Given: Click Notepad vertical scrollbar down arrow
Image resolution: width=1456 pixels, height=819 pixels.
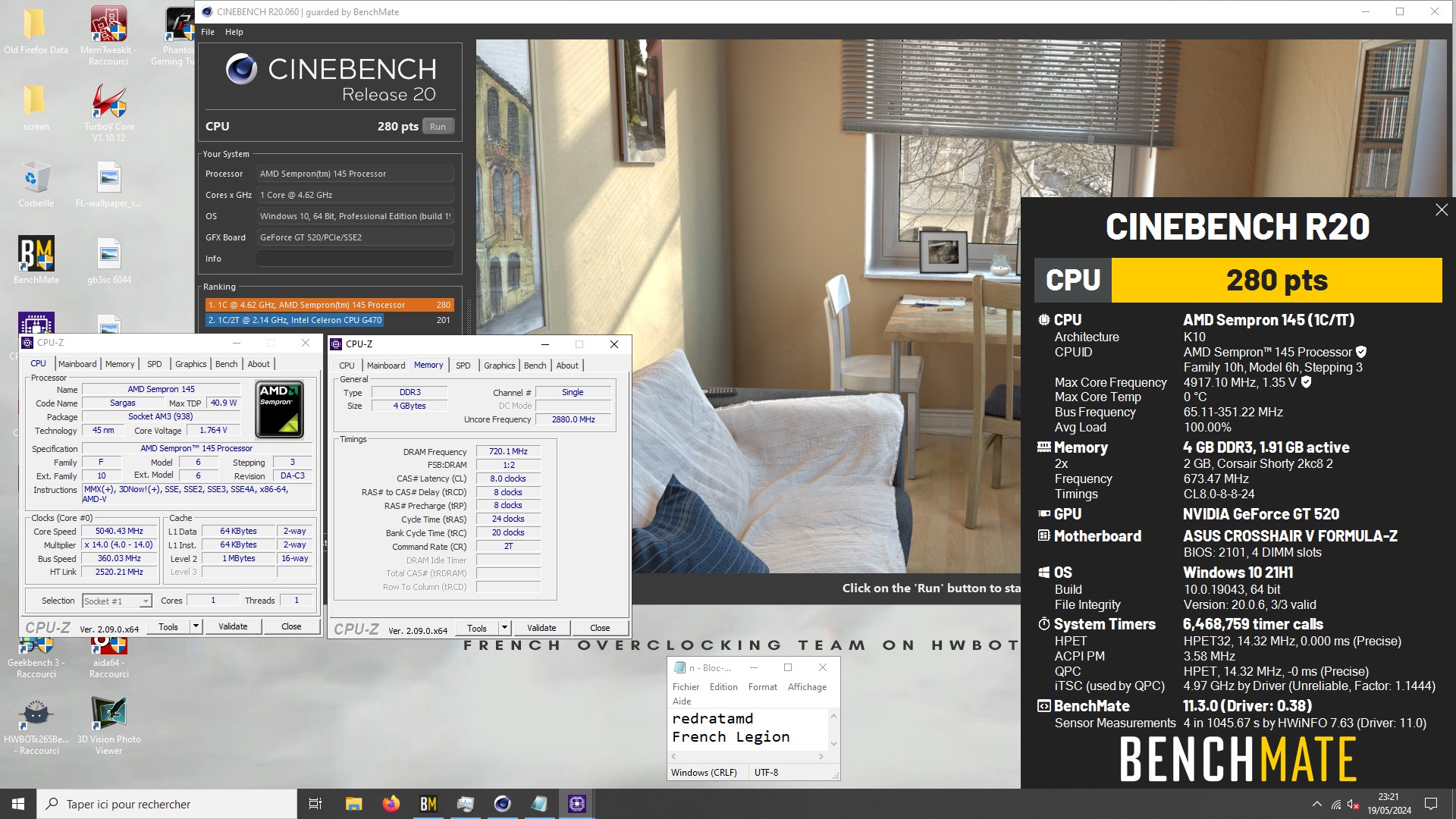Looking at the screenshot, I should pyautogui.click(x=833, y=744).
